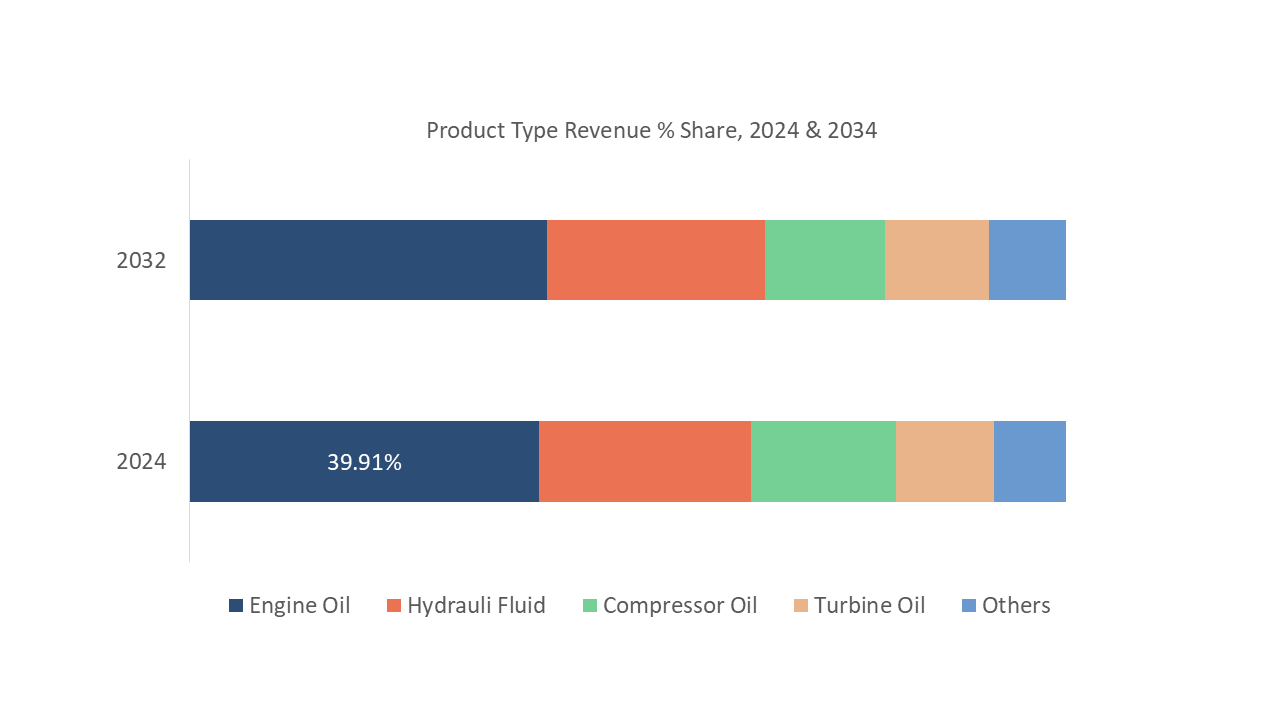Image resolution: width=1280 pixels, height=720 pixels.
Task: Click the Turbine Oil legend text
Action: coord(869,606)
